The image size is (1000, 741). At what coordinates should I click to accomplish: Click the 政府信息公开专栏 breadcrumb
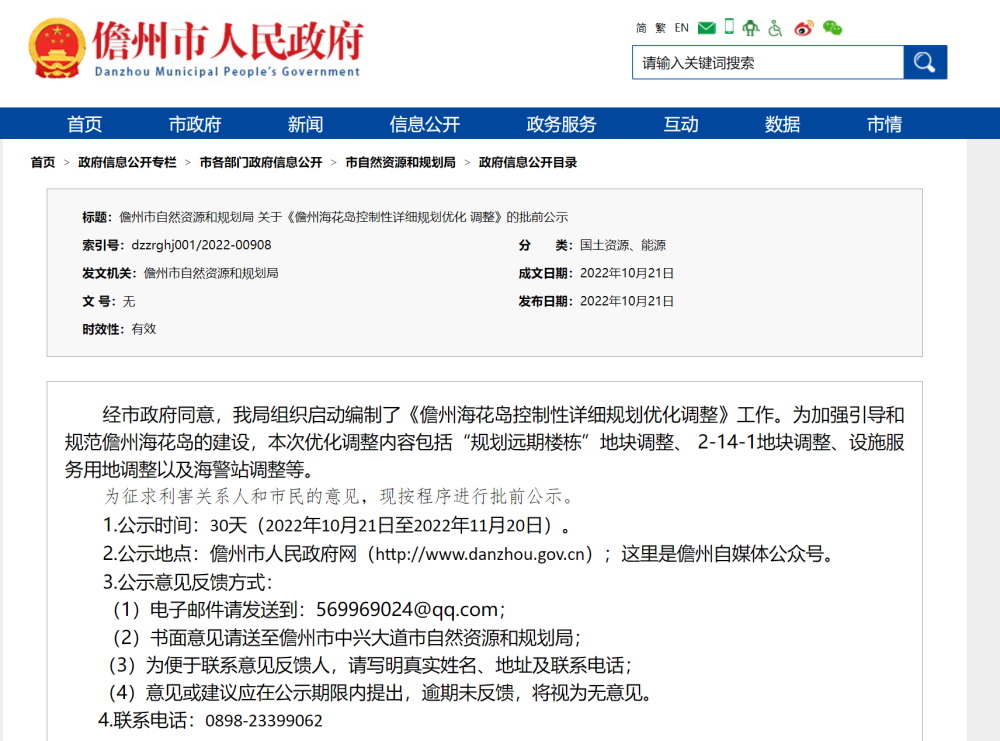point(127,163)
